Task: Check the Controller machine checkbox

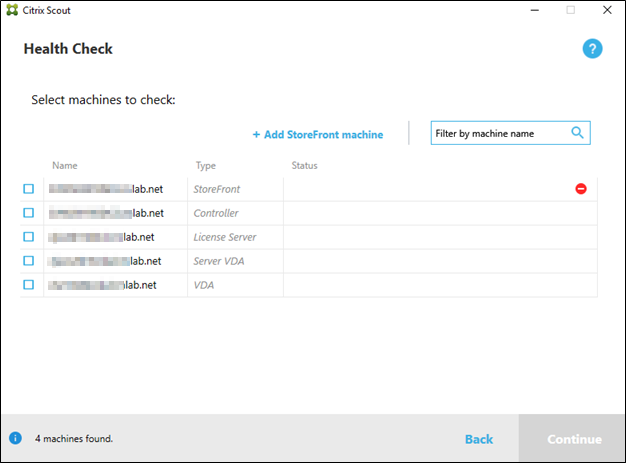Action: pos(28,213)
